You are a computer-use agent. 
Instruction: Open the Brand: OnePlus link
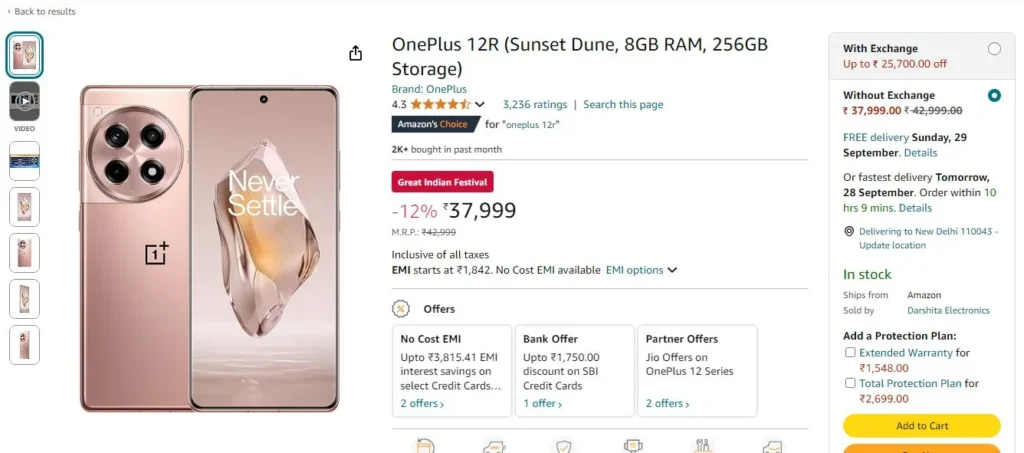point(429,89)
